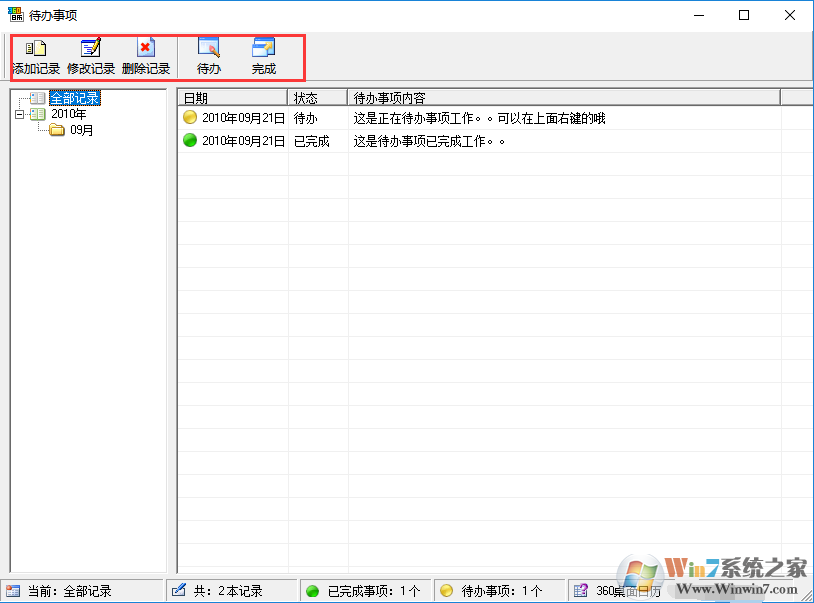Click the 待办 (to-do) toolbar icon
Viewport: 814px width, 603px height.
click(209, 48)
